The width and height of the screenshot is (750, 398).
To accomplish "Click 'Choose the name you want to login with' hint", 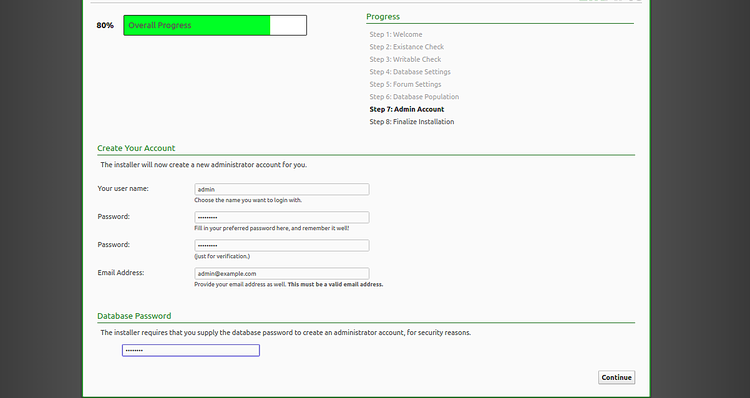I will [x=248, y=200].
